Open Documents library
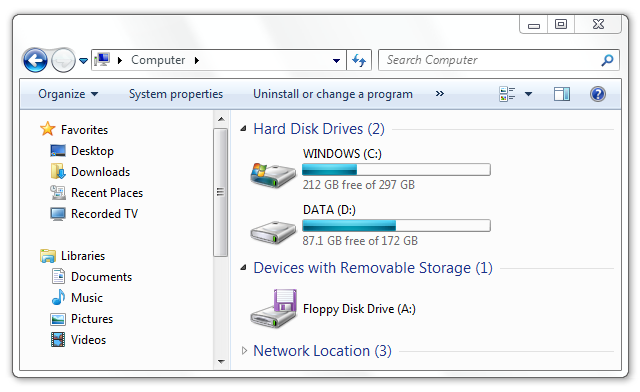This screenshot has height=392, width=640. [x=101, y=277]
